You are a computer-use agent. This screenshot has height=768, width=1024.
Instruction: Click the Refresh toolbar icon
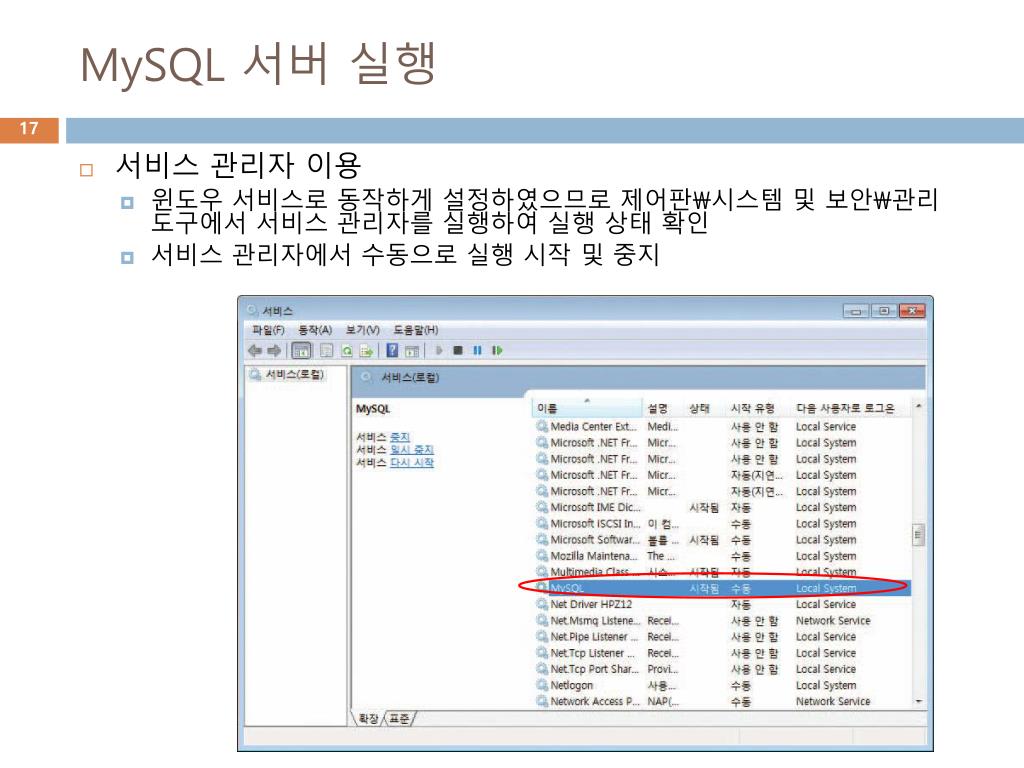click(347, 351)
